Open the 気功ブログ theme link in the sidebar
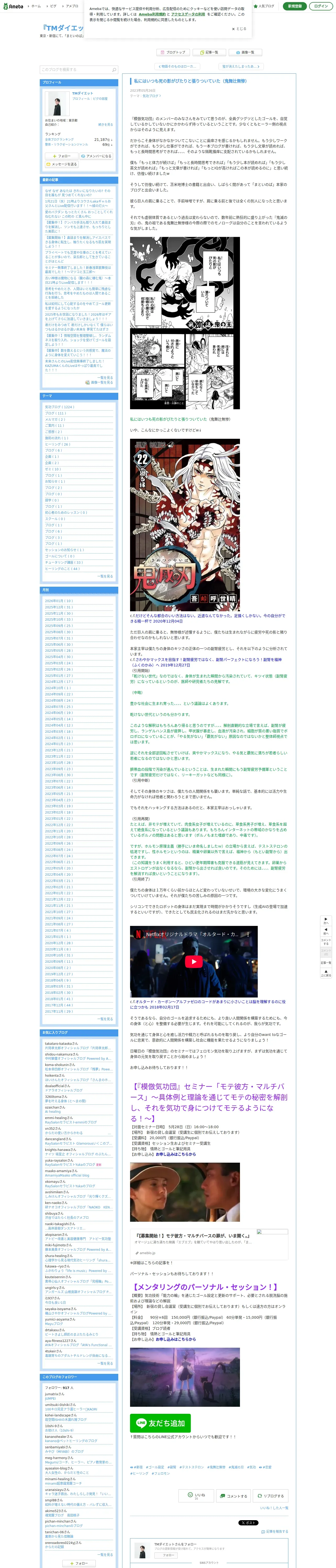The height and width of the screenshot is (1568, 336). (59, 407)
